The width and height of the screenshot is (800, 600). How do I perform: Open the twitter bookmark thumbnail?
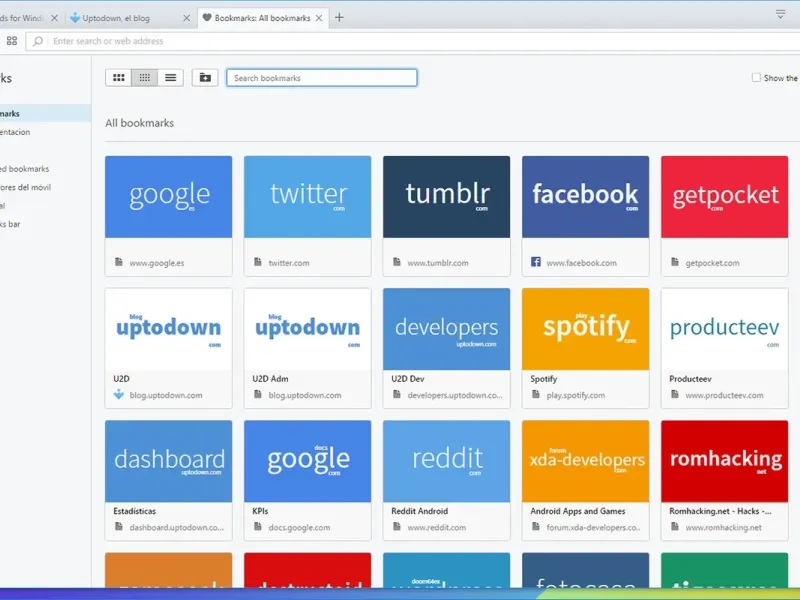[307, 197]
